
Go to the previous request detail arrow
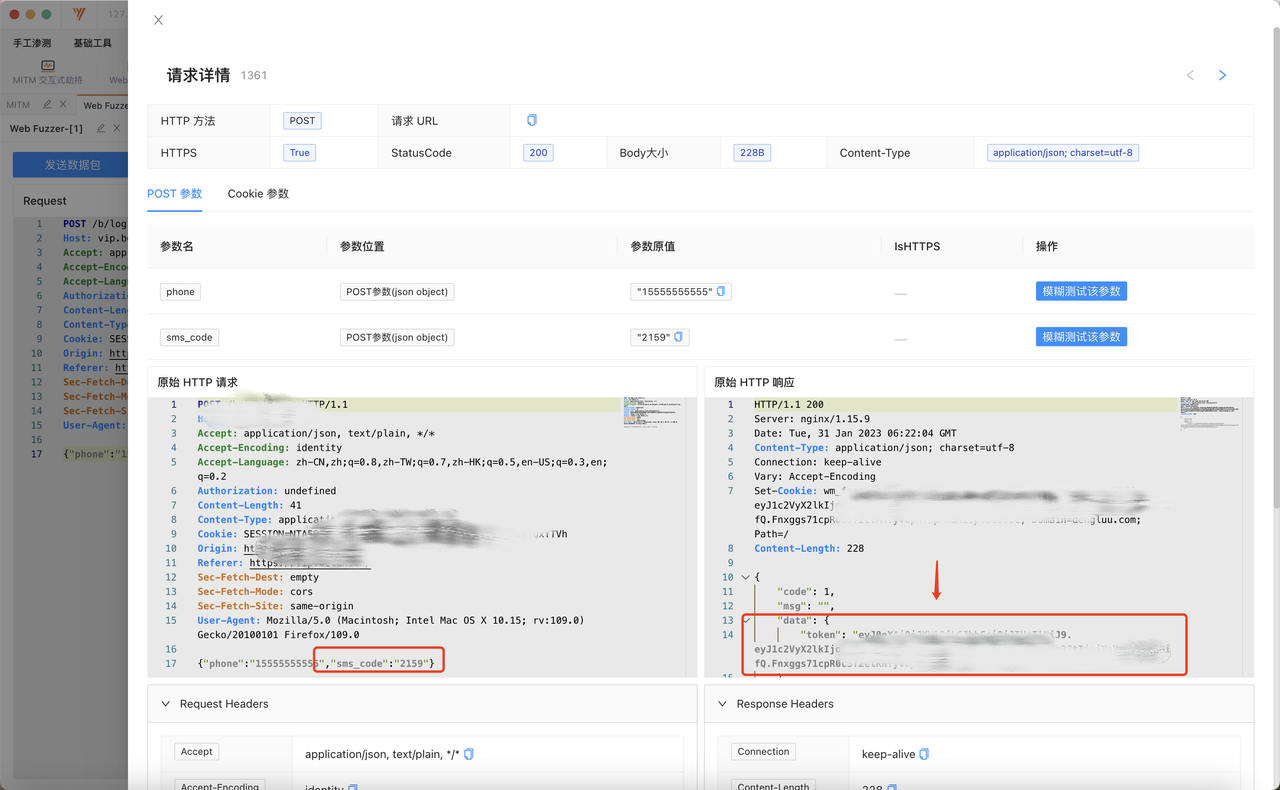point(1190,75)
